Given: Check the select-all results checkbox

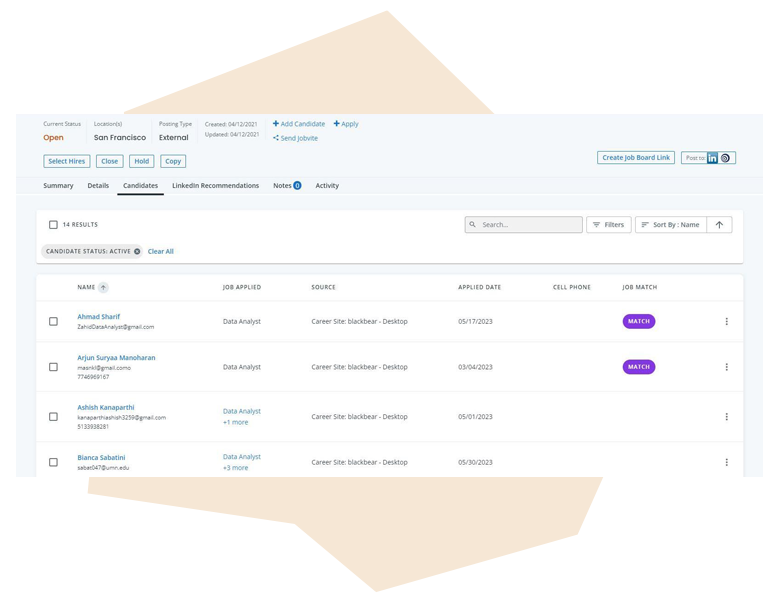Looking at the screenshot, I should [x=54, y=225].
